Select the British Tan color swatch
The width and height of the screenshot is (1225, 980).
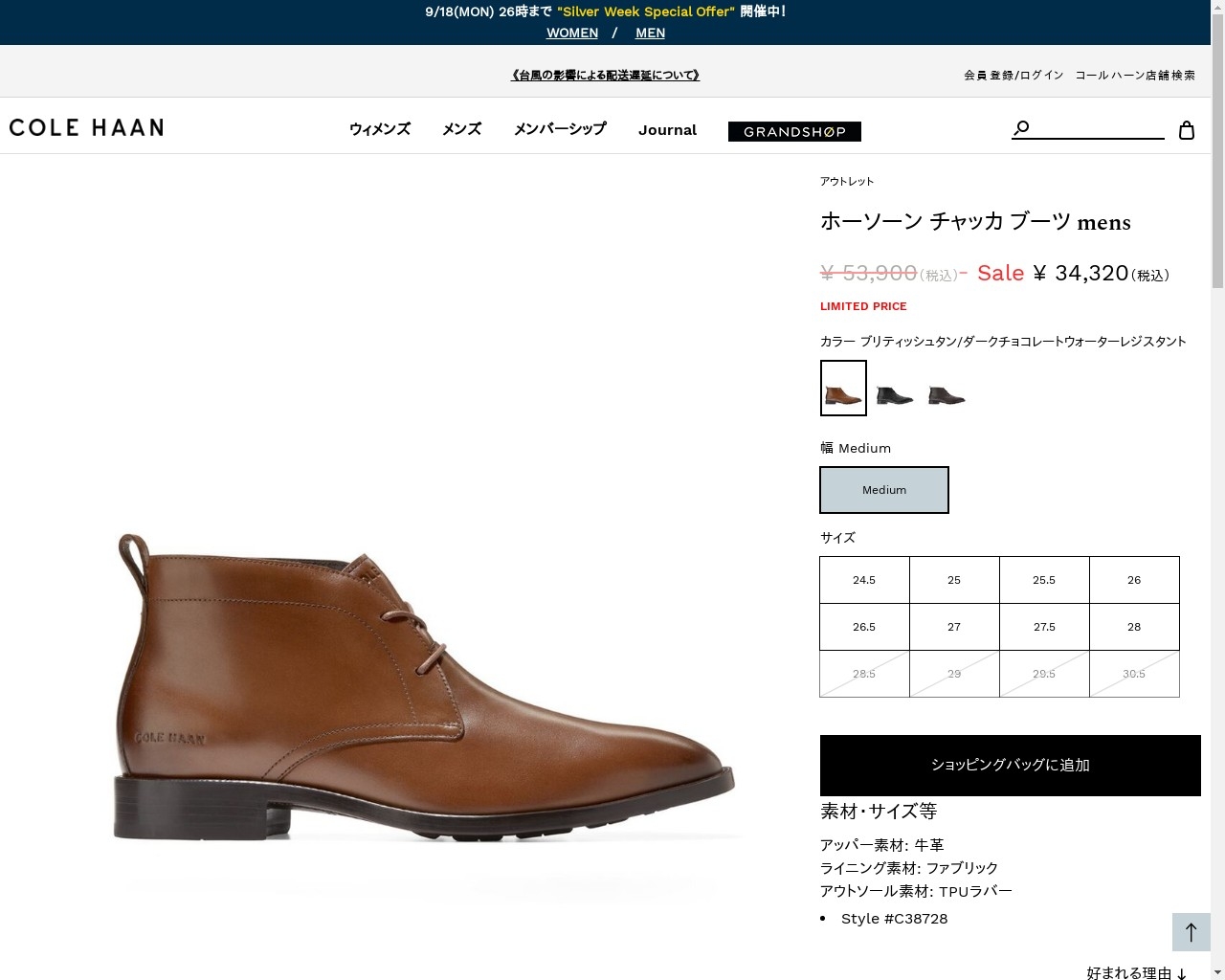(843, 388)
